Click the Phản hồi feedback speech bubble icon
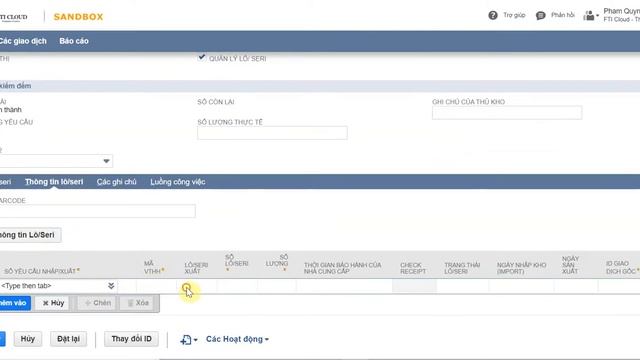Screen dimensions: 640x360 pyautogui.click(x=540, y=16)
